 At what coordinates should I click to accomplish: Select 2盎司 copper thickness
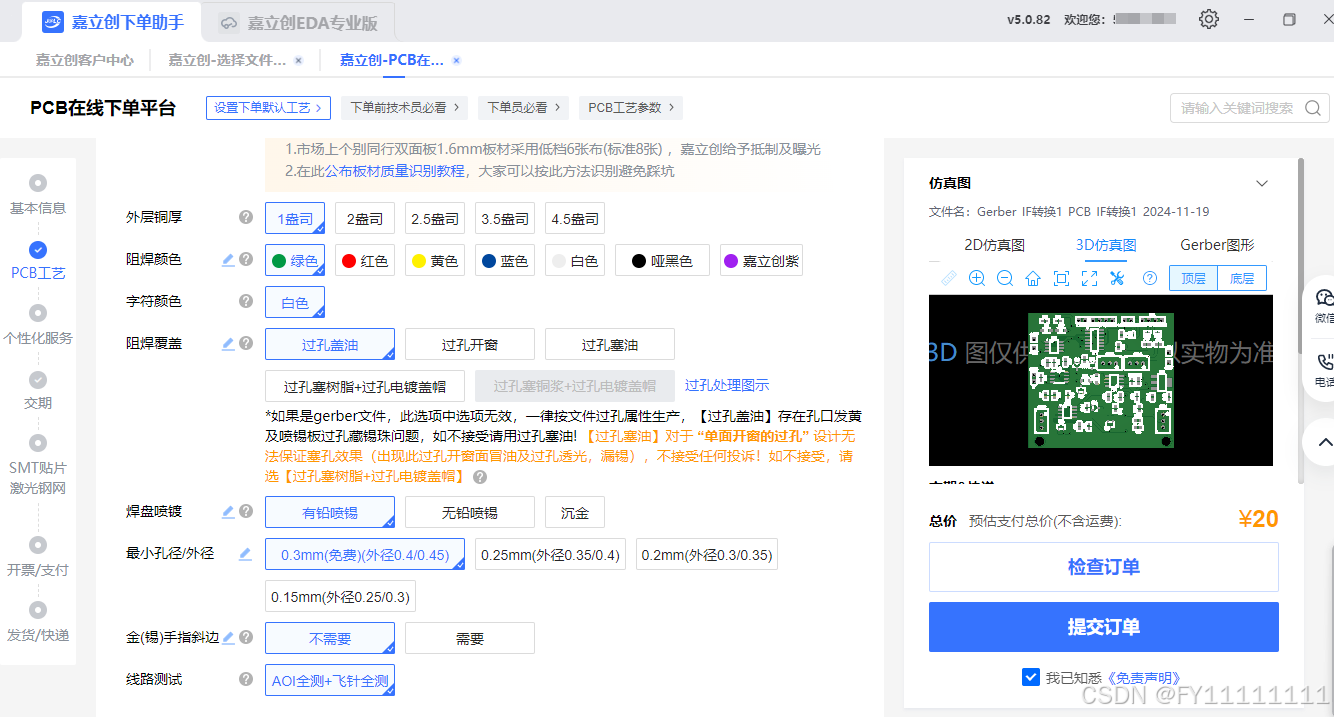click(365, 219)
